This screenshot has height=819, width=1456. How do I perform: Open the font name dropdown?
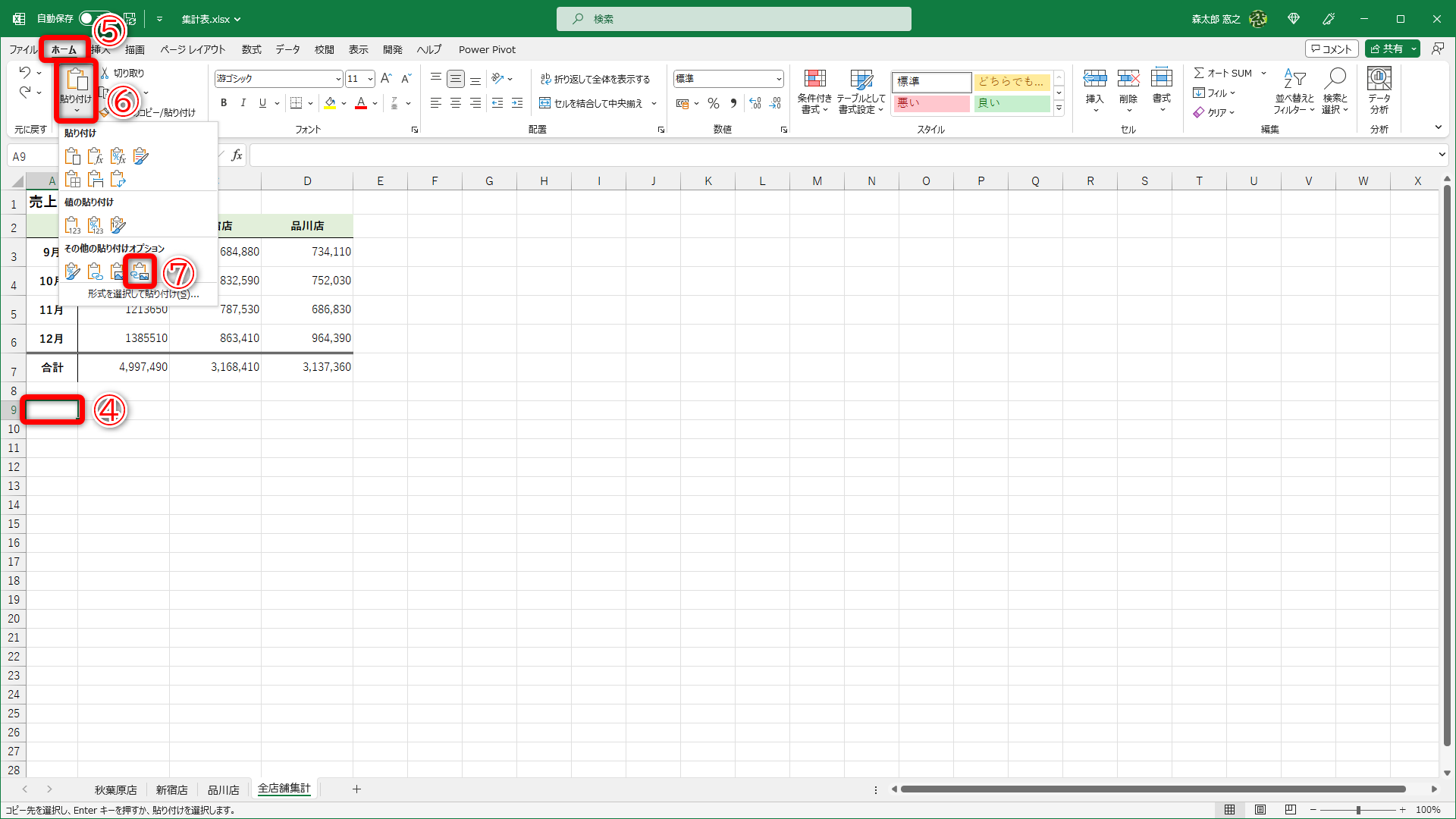tap(338, 79)
